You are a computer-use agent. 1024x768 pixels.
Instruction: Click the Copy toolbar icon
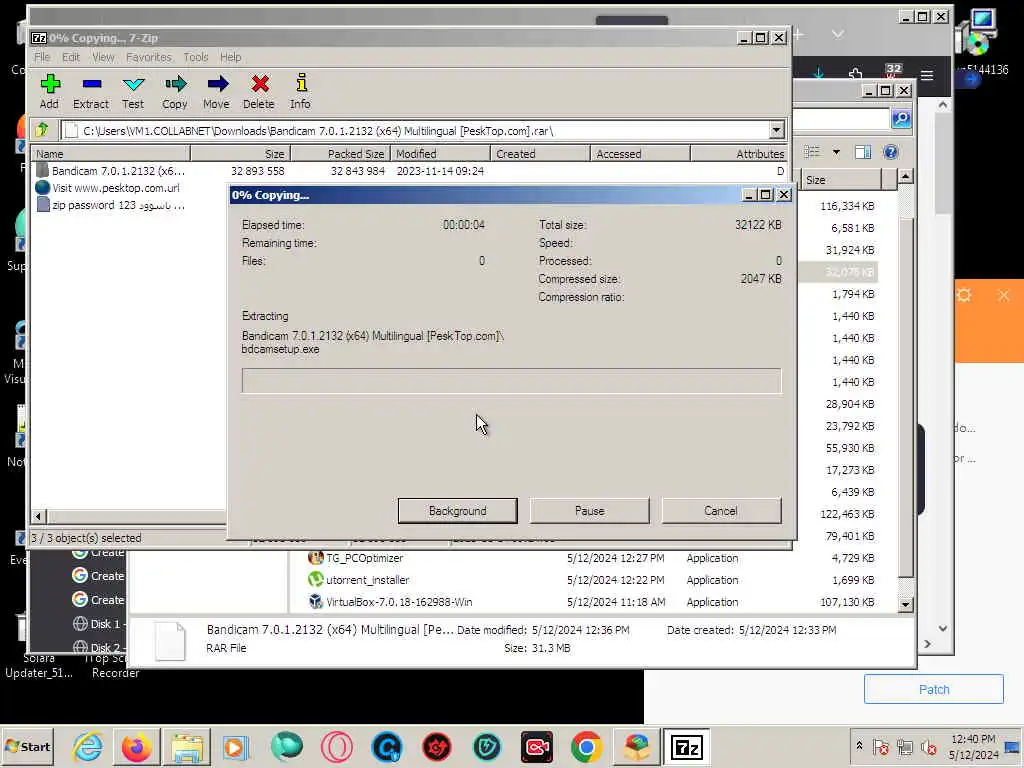click(x=175, y=91)
